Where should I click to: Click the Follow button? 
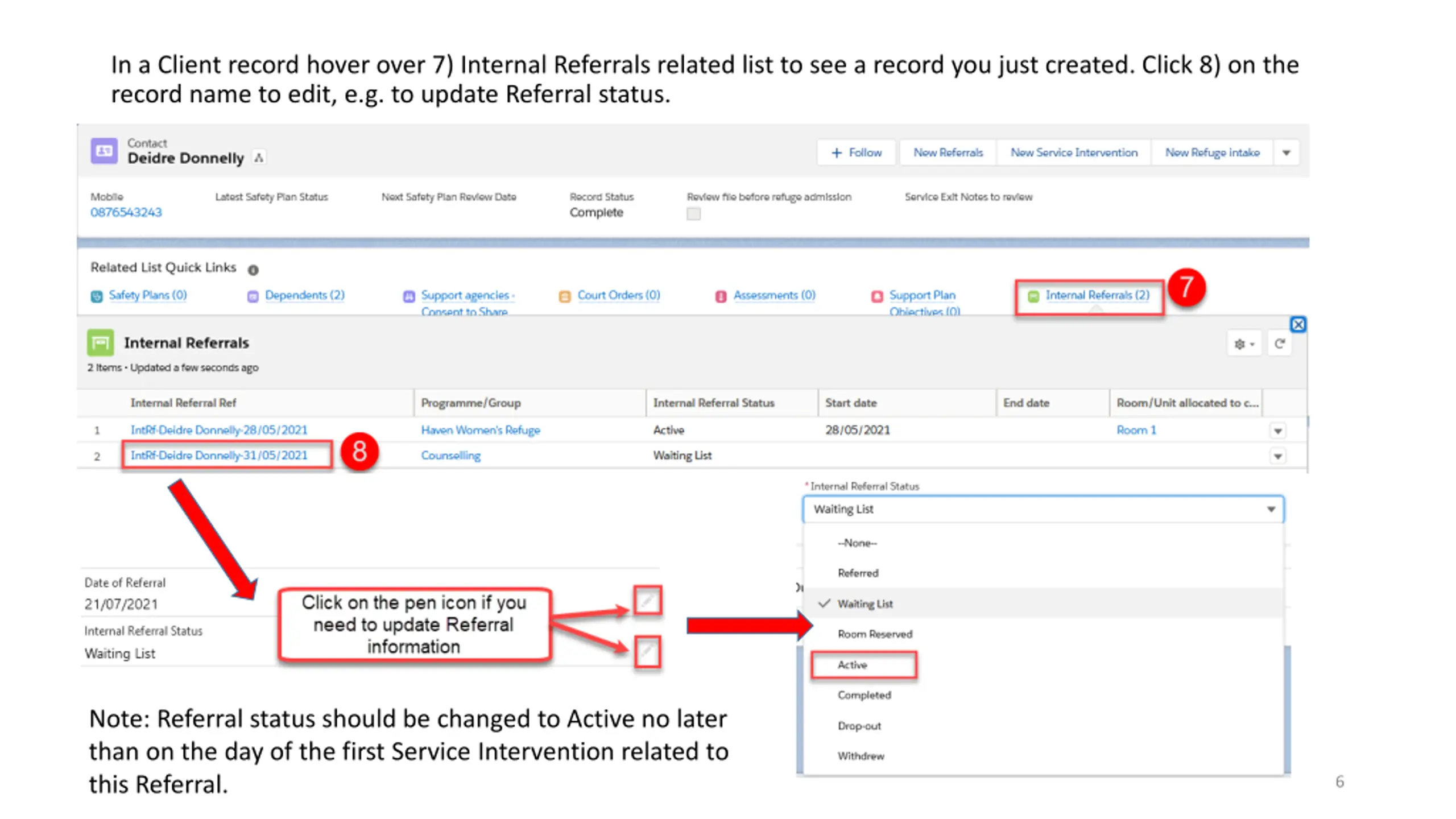[856, 152]
